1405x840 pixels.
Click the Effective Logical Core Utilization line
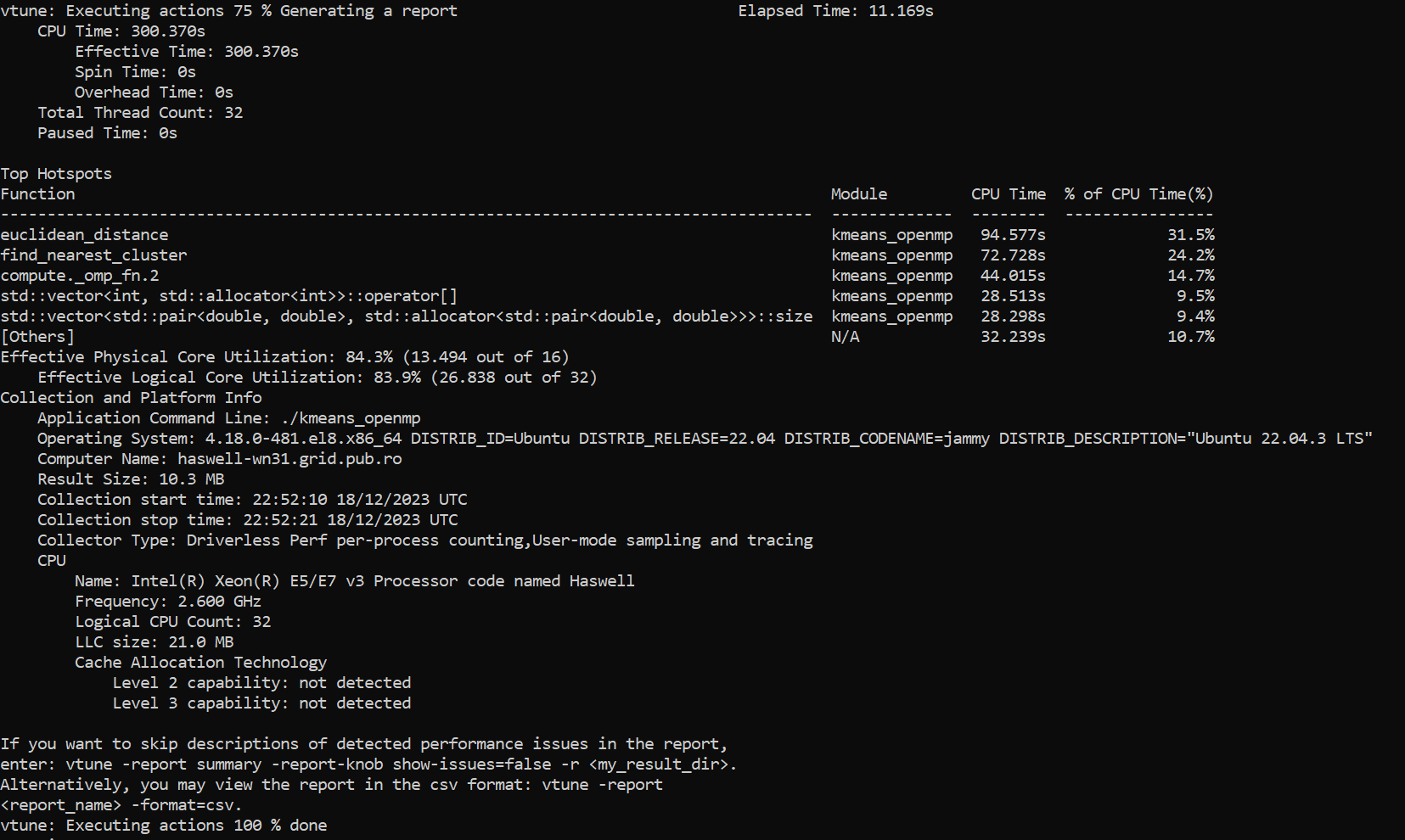tap(318, 378)
